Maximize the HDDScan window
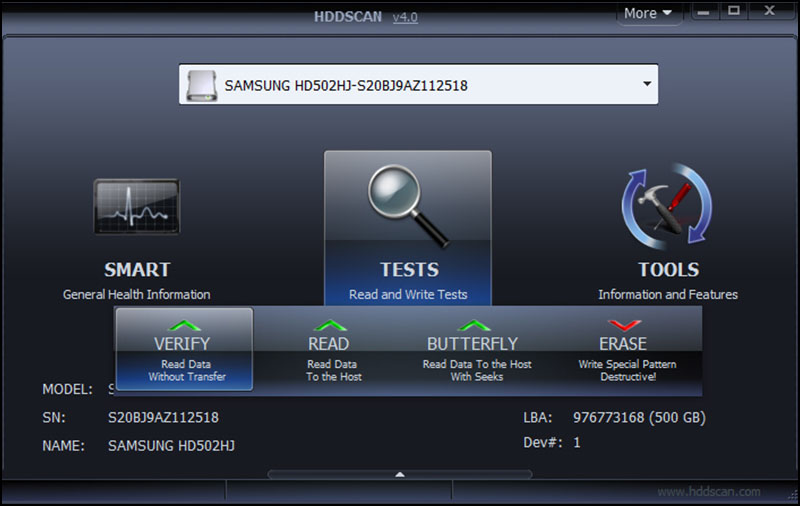800x506 pixels. 734,11
